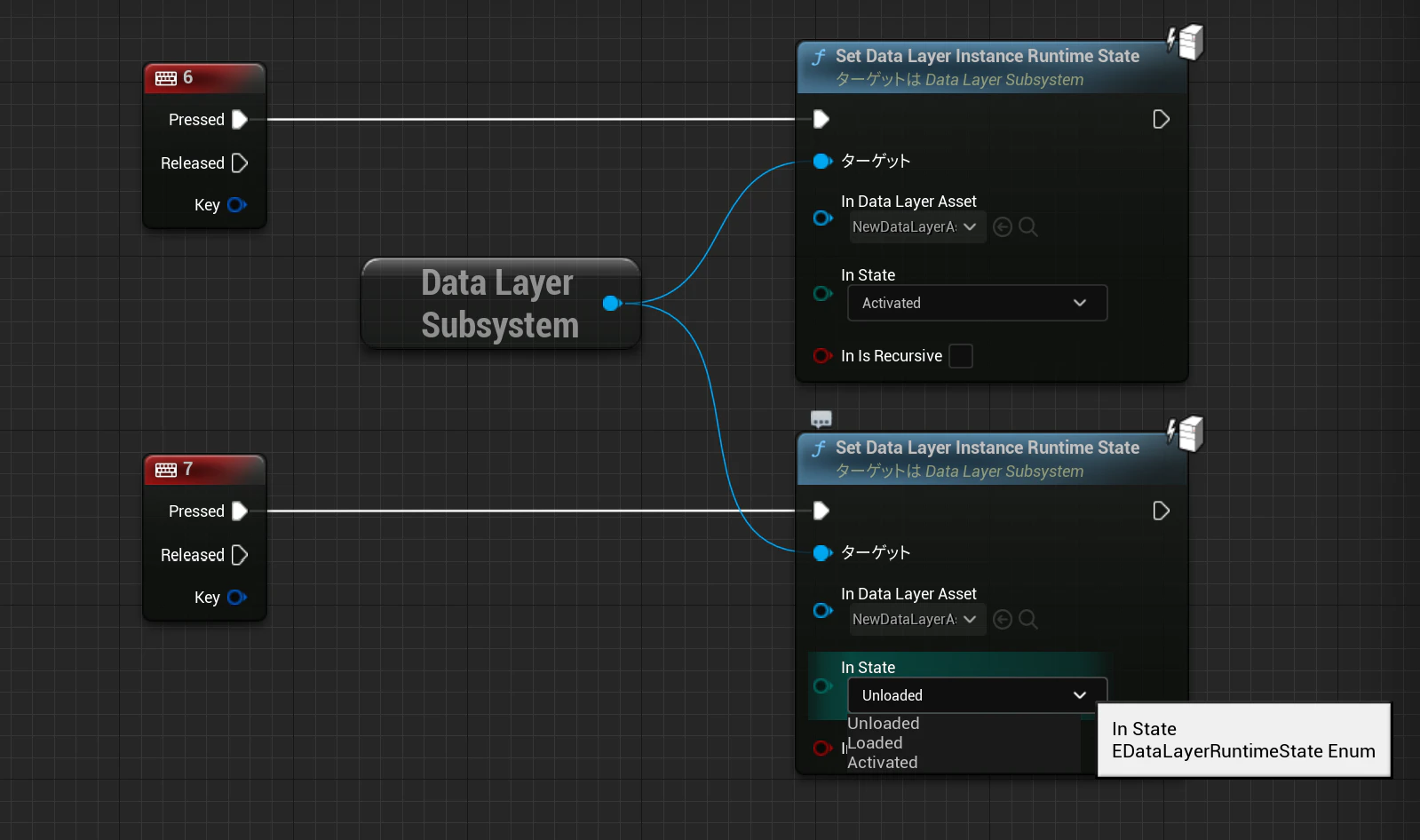Click the Pressed execution pin on key 7 node
The width and height of the screenshot is (1420, 840).
pos(240,511)
